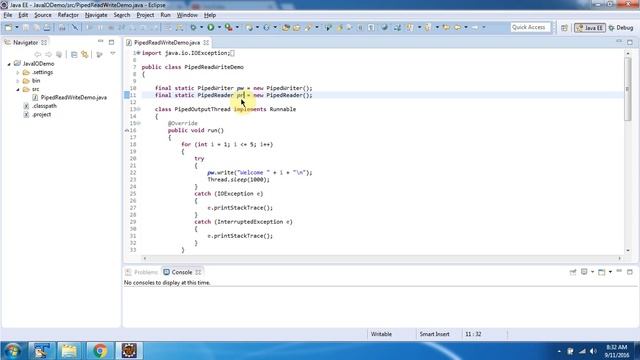The width and height of the screenshot is (640, 360).
Task: Open the Navigator View Menu triangle
Action: (113, 54)
